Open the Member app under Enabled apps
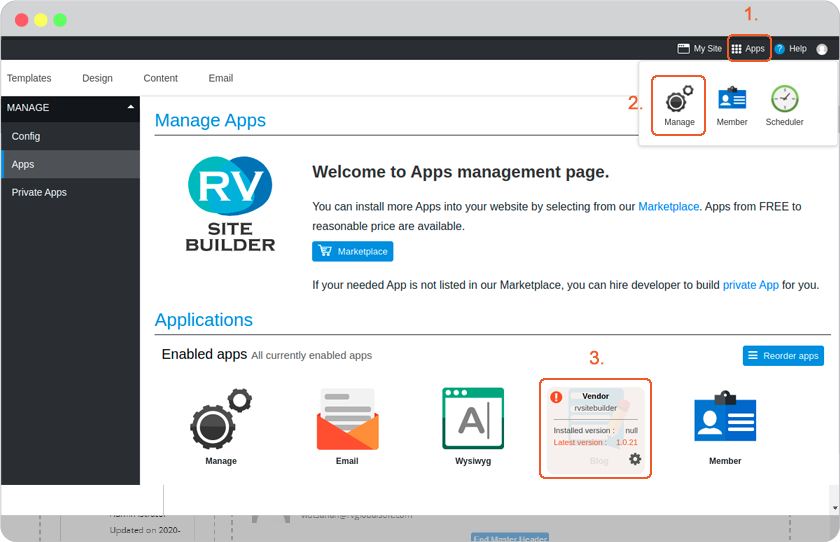 coord(725,426)
